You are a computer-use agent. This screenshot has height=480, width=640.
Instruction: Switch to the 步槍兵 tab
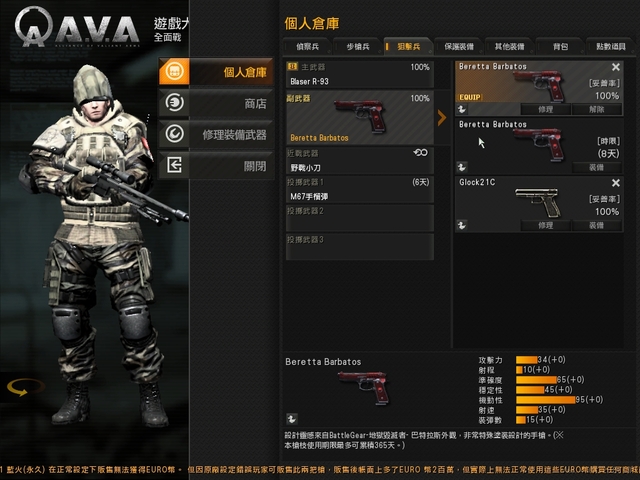click(x=358, y=47)
